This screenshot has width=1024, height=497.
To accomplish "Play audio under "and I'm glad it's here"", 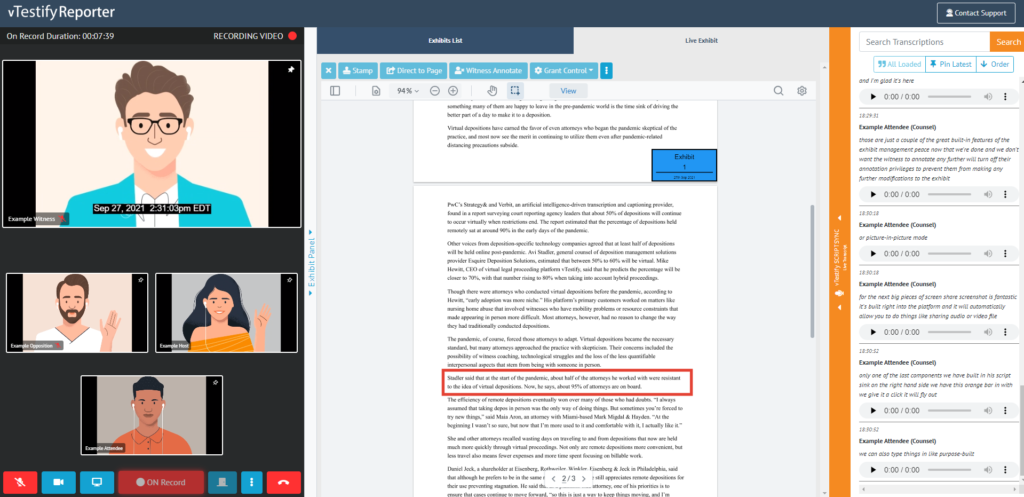I will click(x=872, y=97).
